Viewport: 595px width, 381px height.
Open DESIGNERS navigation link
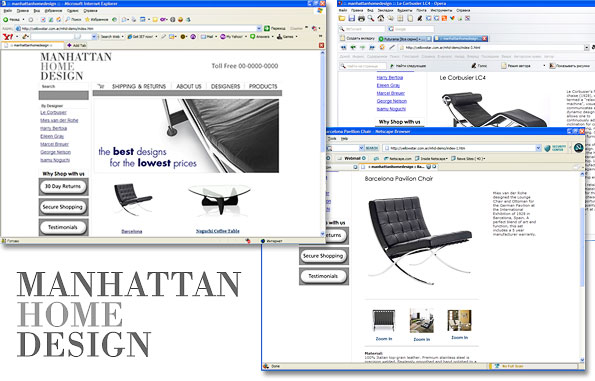pos(225,87)
